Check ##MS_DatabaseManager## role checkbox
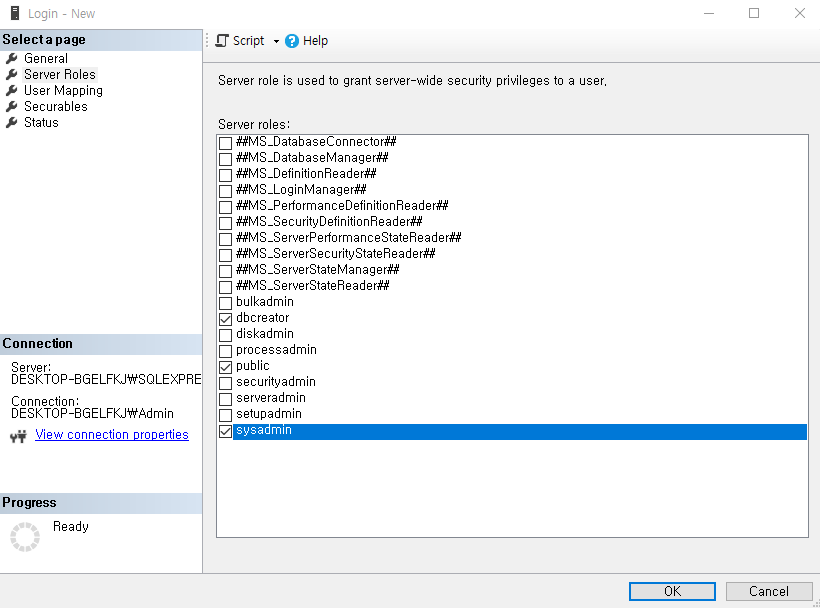820x608 pixels. tap(225, 159)
